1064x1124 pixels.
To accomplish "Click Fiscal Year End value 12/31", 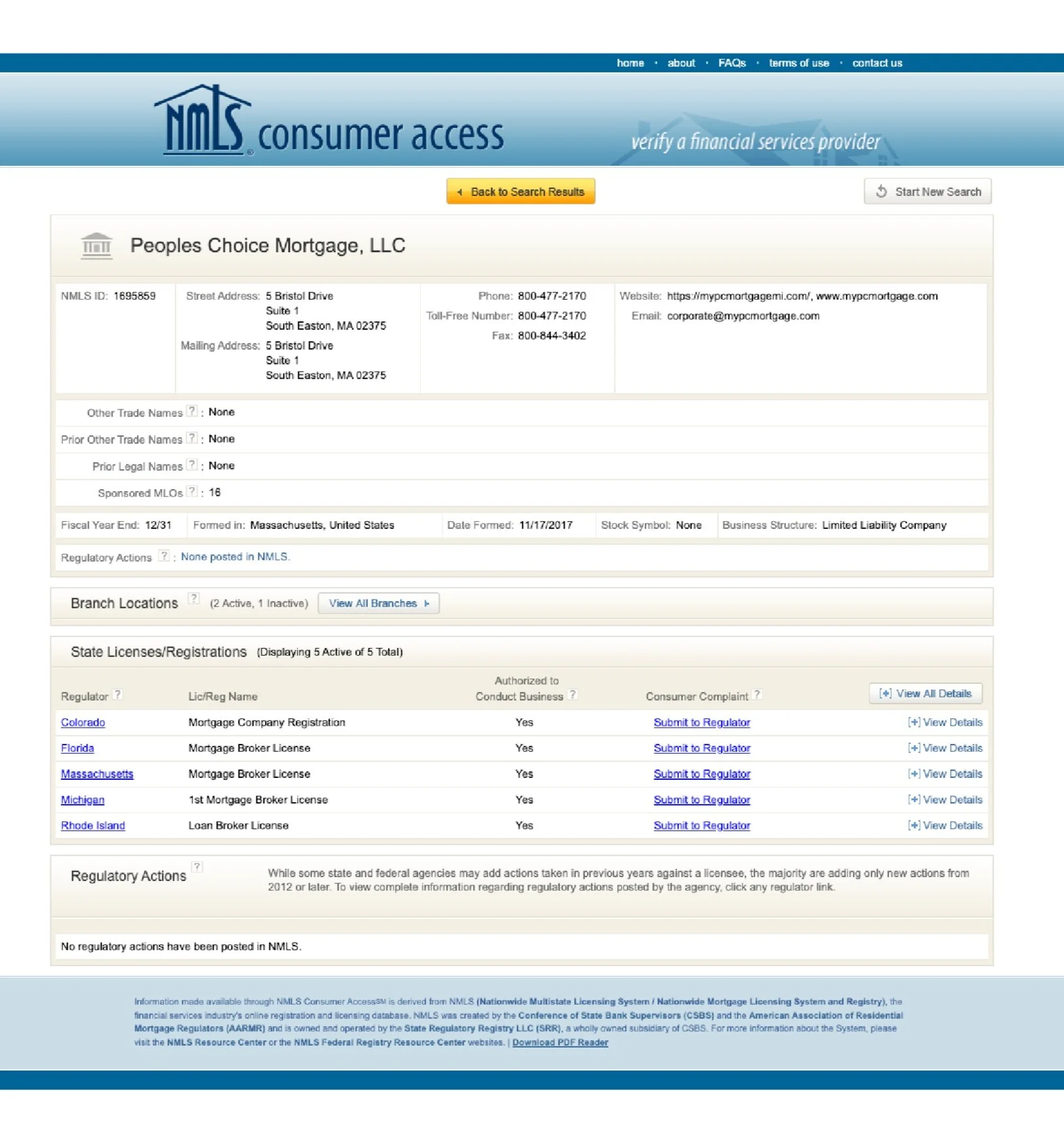I will (158, 525).
